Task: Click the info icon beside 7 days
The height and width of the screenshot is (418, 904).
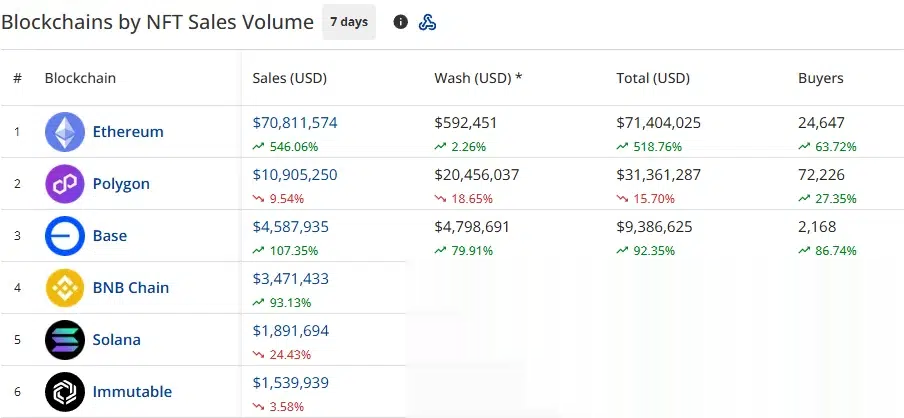Action: point(401,22)
